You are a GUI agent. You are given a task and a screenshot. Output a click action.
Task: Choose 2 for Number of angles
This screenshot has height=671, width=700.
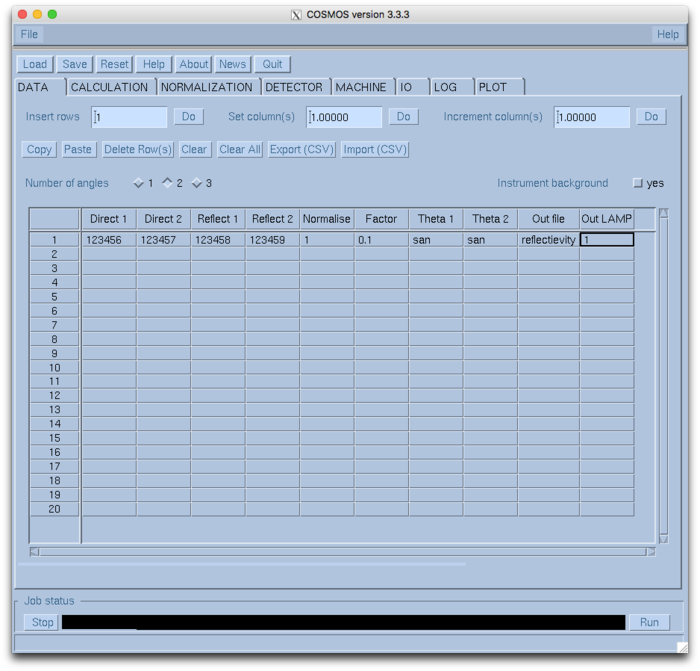click(168, 183)
